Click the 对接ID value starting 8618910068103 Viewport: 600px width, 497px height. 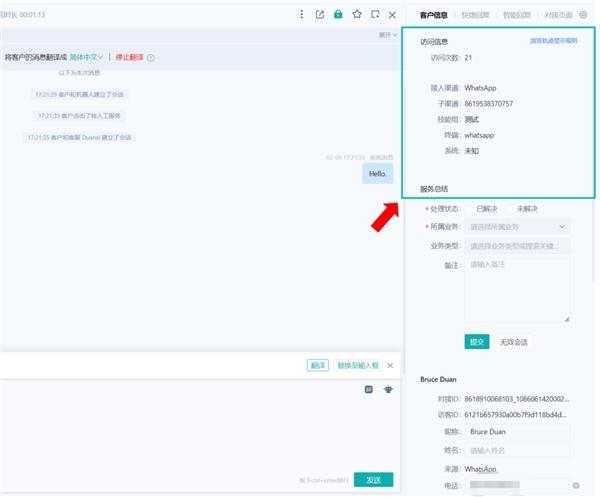(517, 399)
